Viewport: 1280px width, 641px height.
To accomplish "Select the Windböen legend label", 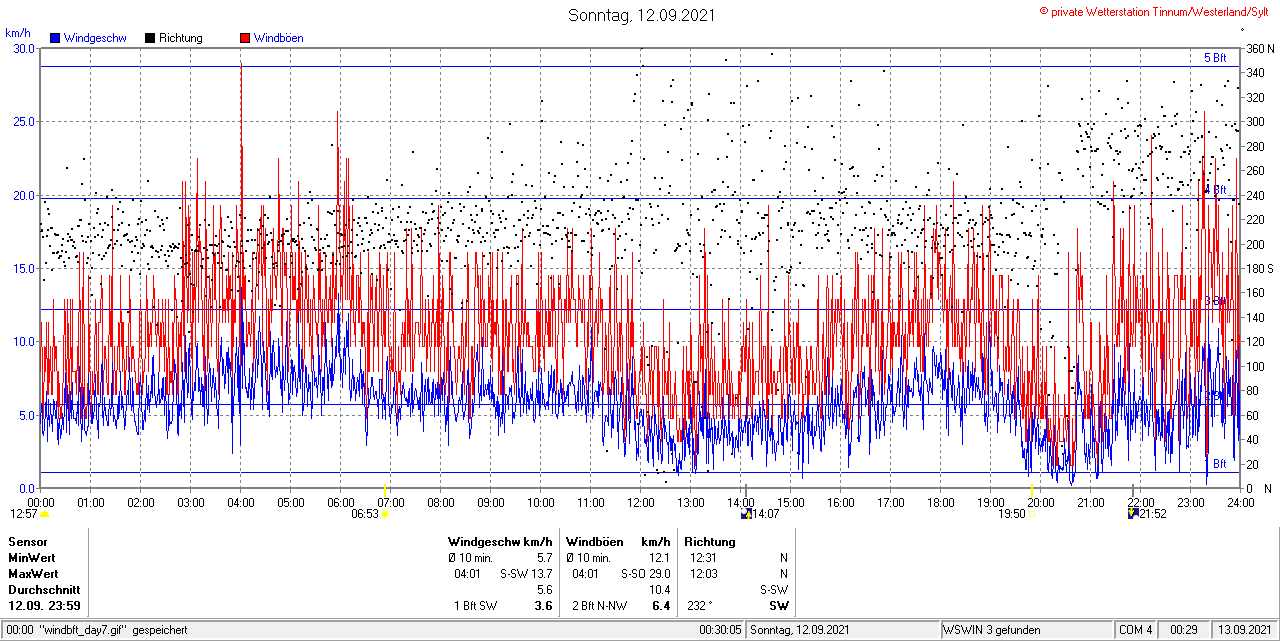I will point(279,39).
